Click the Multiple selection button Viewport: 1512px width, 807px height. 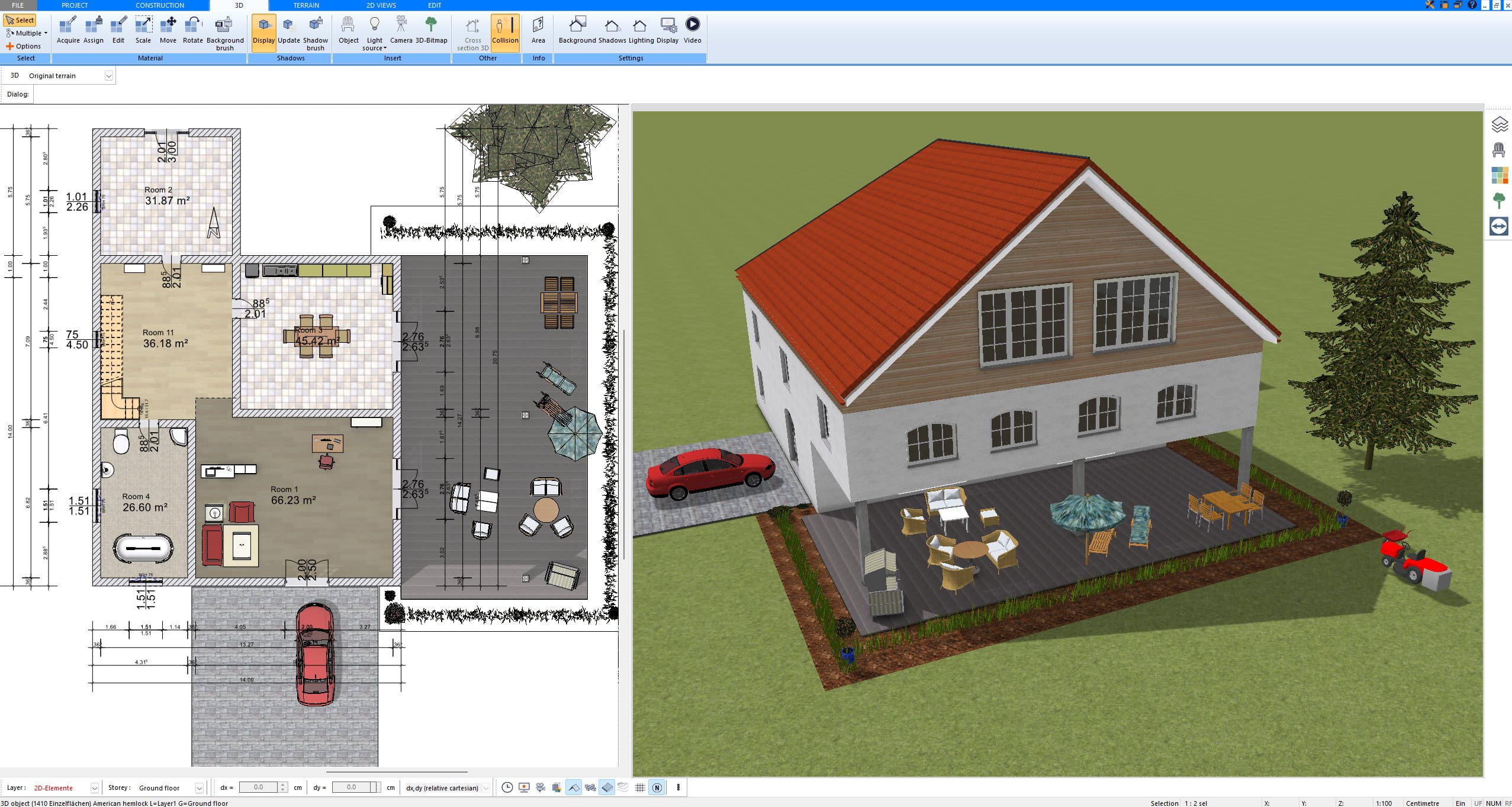point(27,33)
